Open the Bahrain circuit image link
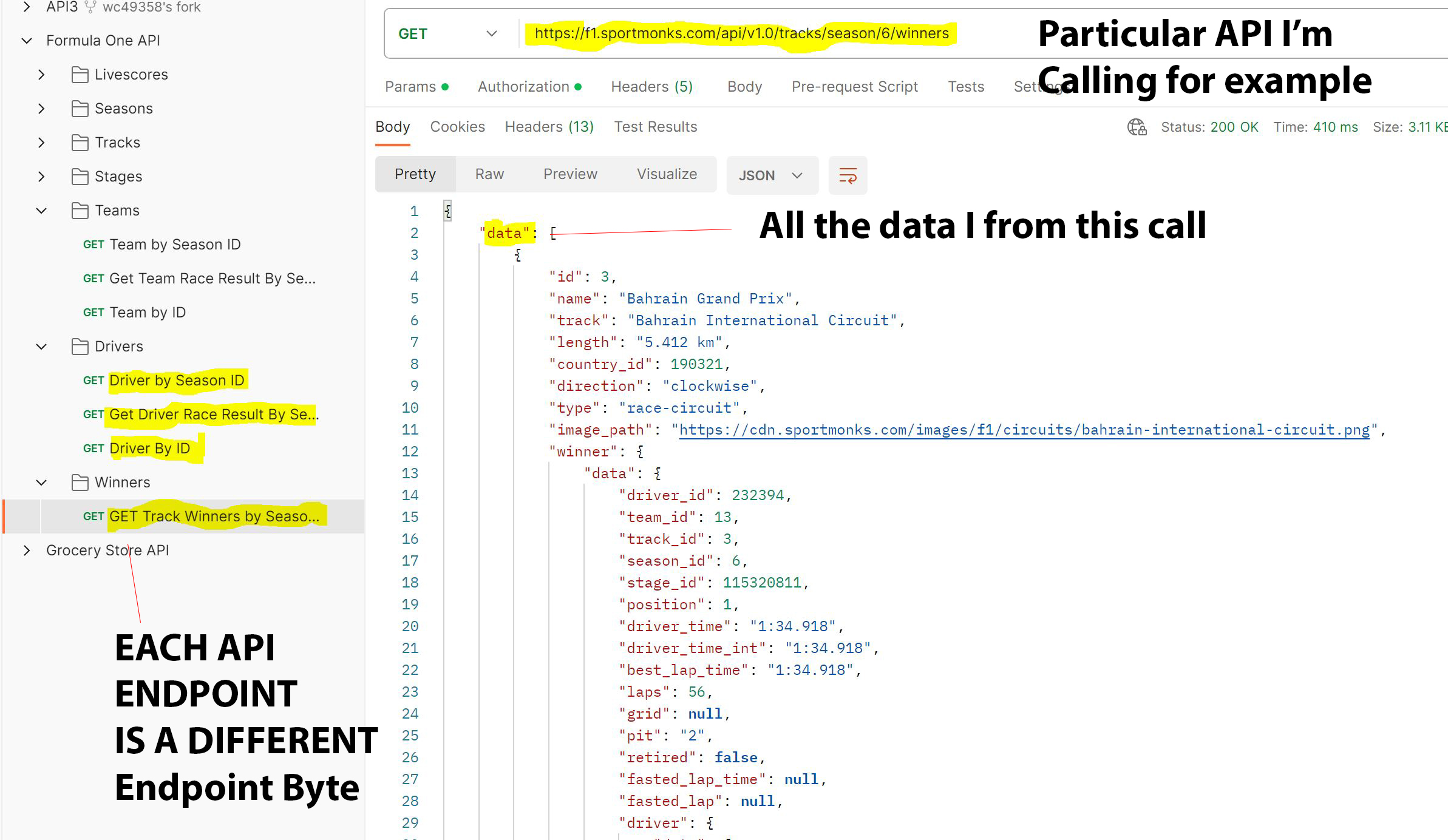 [1024, 430]
